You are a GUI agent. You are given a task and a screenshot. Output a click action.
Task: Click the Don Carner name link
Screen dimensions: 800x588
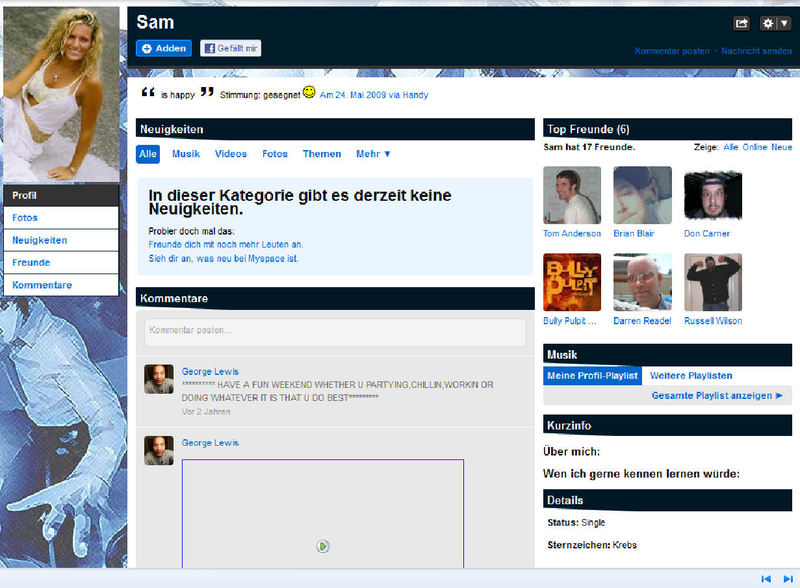[707, 234]
